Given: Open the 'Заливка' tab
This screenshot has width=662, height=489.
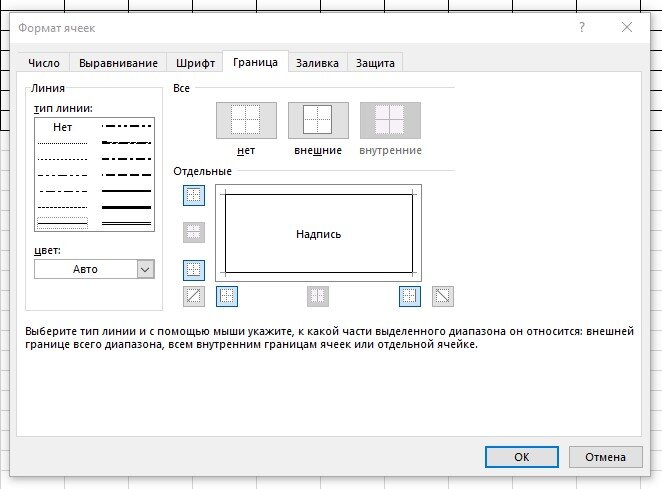Looking at the screenshot, I should (317, 63).
